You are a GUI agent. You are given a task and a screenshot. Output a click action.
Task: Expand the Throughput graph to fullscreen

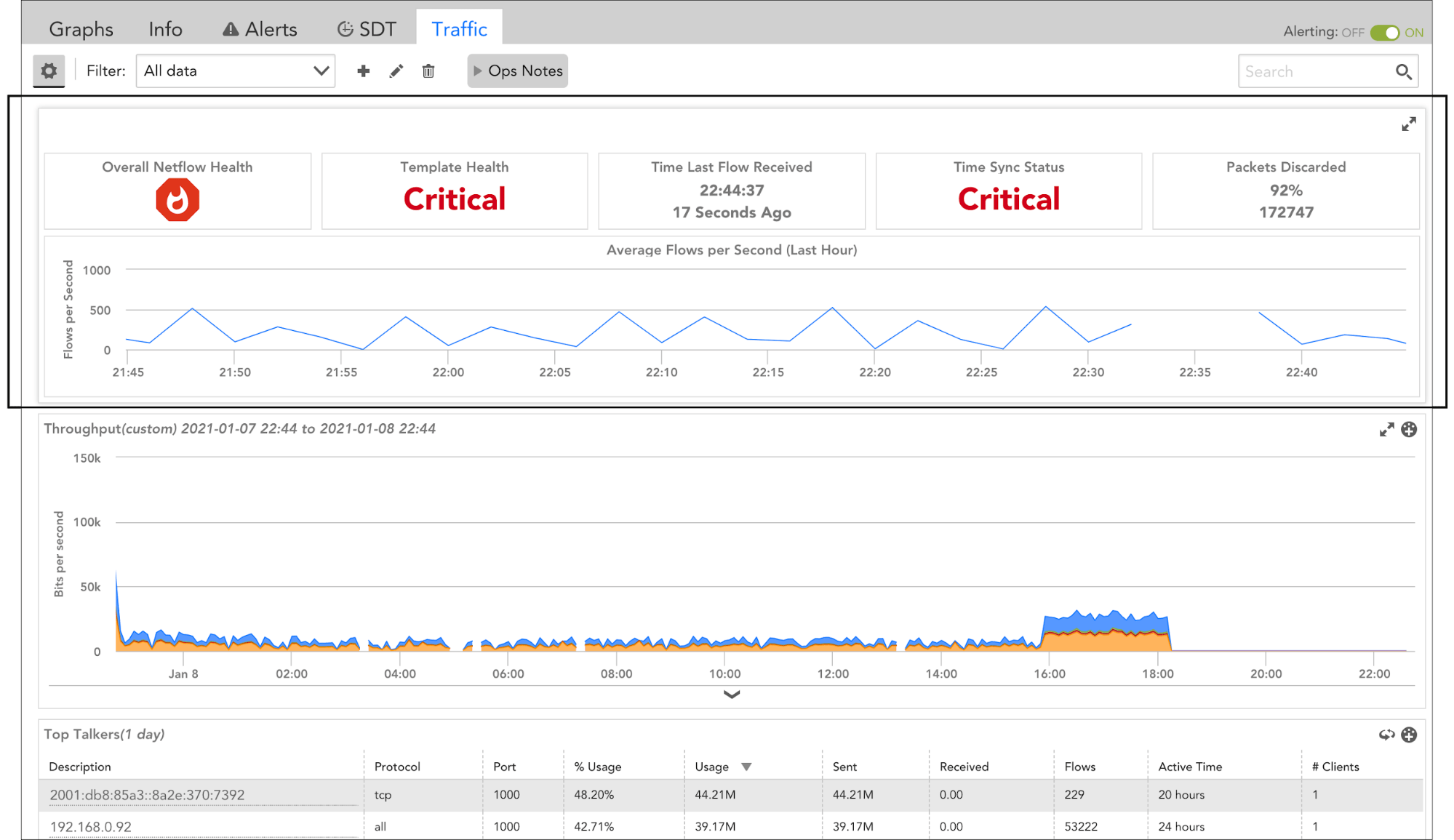coord(1386,430)
